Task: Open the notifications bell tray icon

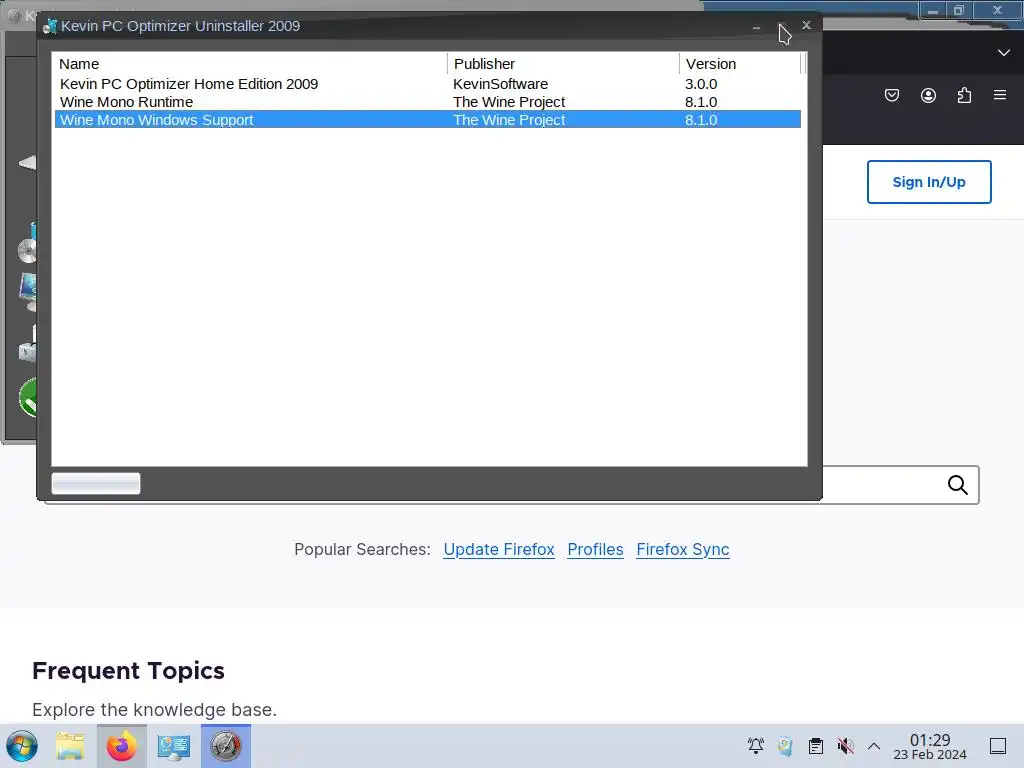Action: [756, 746]
